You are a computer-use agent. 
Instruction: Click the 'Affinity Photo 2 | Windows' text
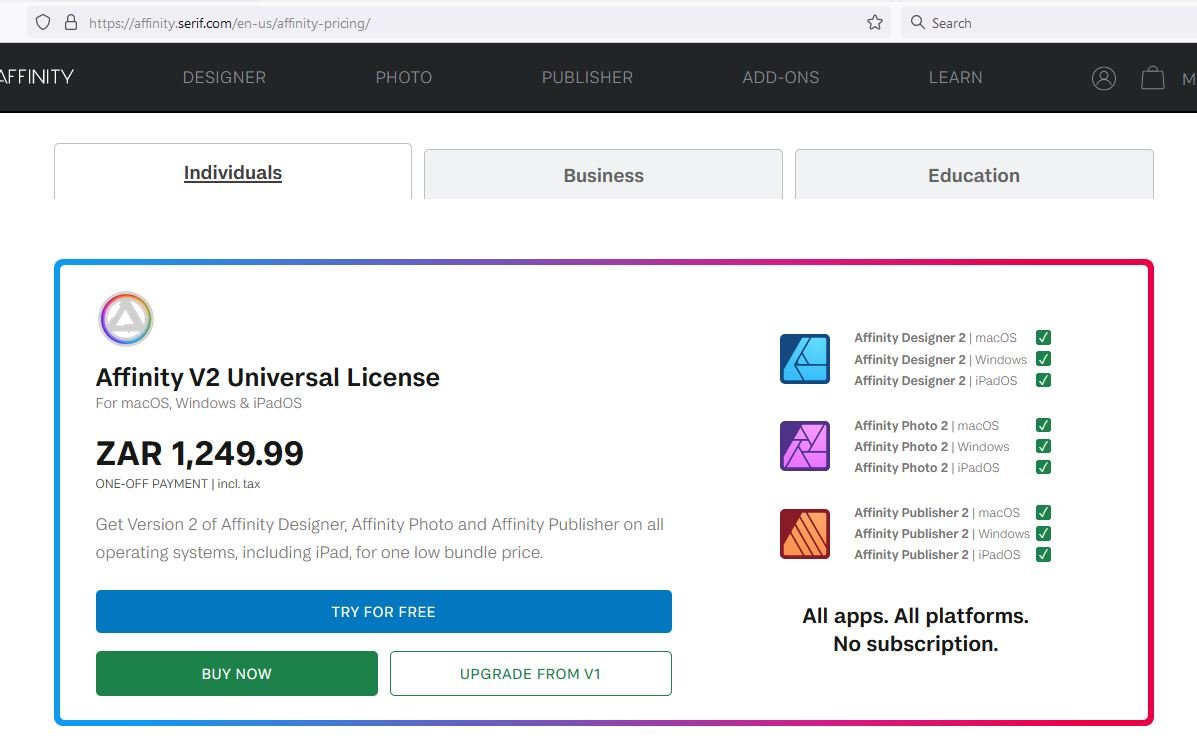point(931,446)
